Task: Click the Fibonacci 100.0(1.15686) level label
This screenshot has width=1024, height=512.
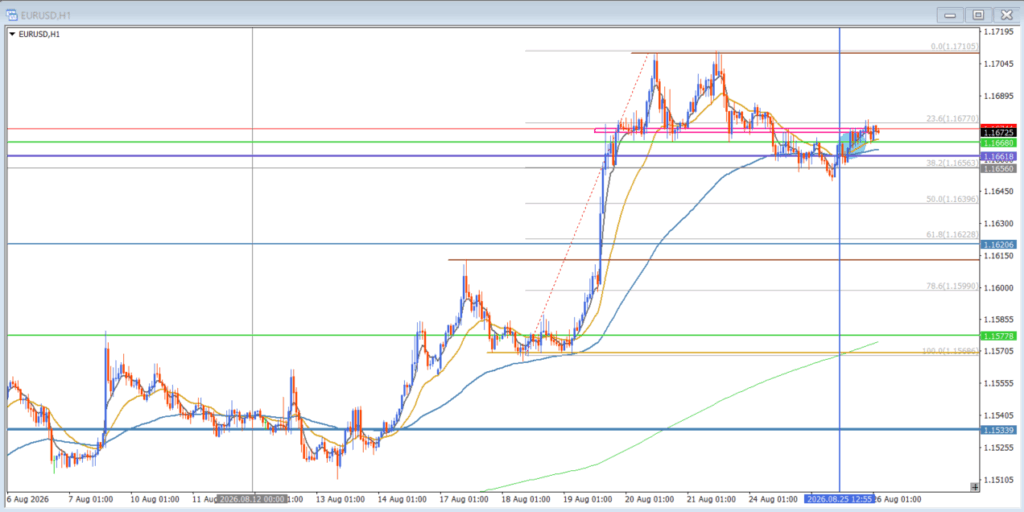Action: click(950, 351)
